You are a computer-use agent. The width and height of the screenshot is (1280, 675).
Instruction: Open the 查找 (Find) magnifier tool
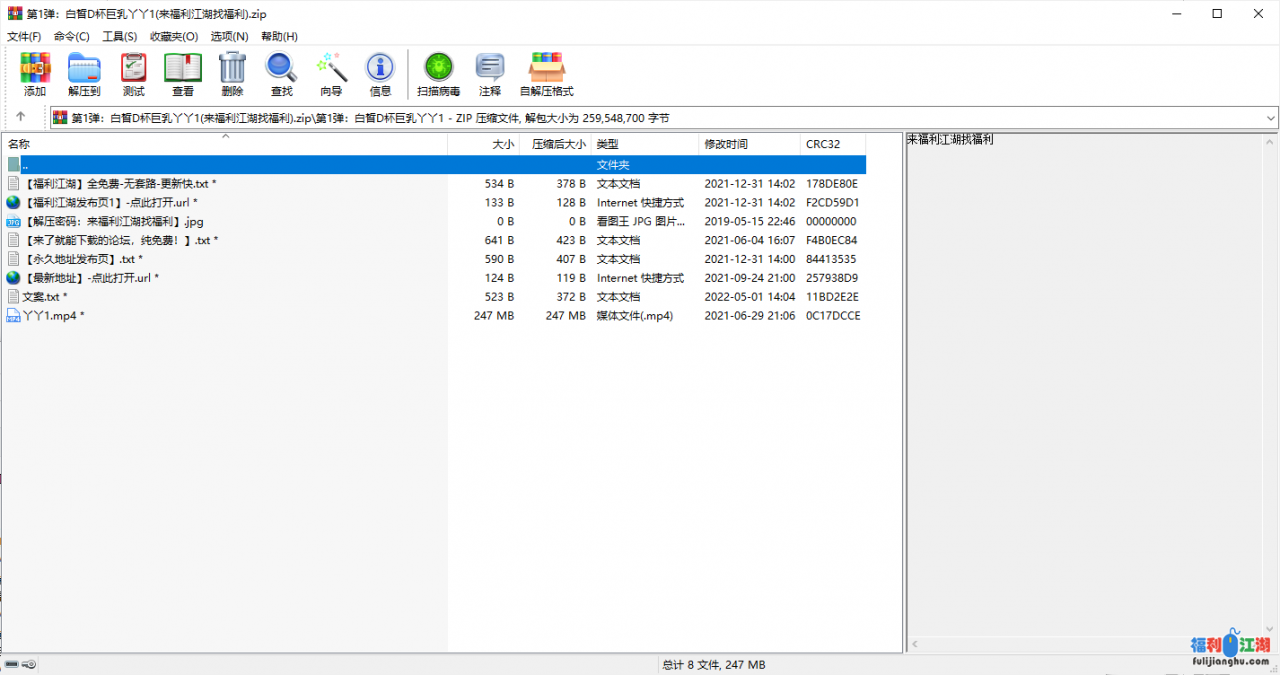(x=281, y=74)
